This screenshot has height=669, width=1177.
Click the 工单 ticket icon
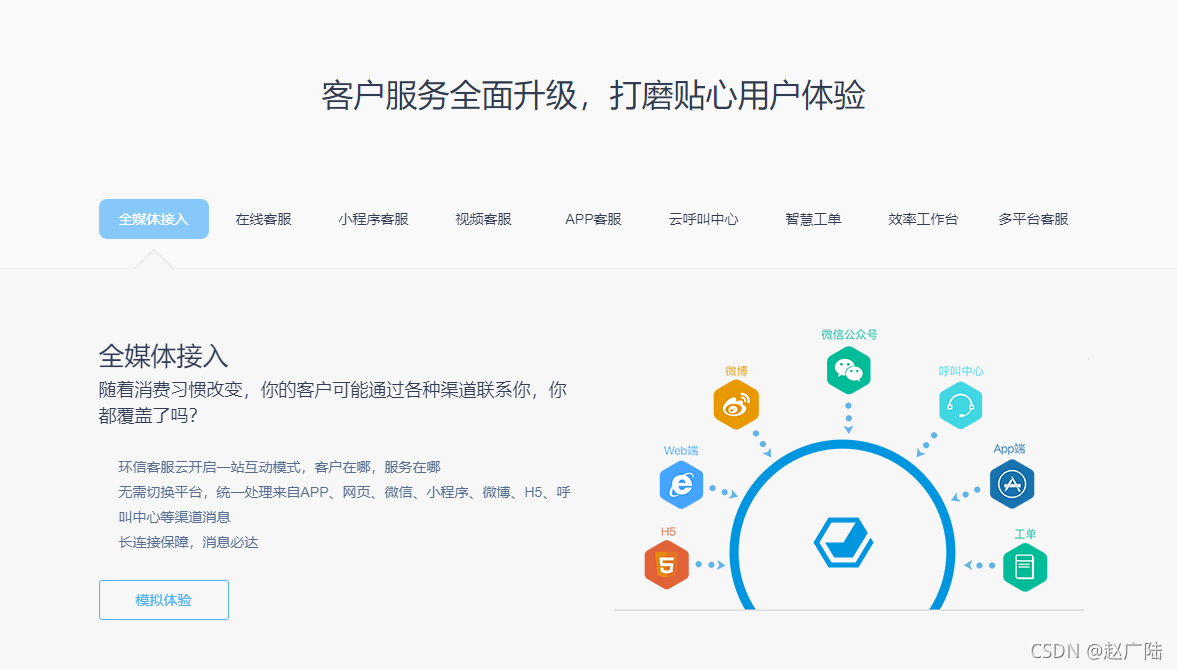coord(1025,566)
